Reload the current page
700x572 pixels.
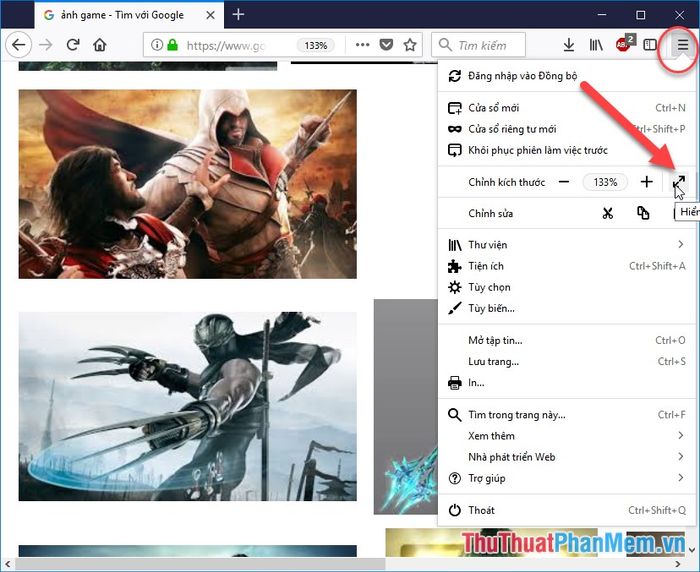click(x=73, y=45)
